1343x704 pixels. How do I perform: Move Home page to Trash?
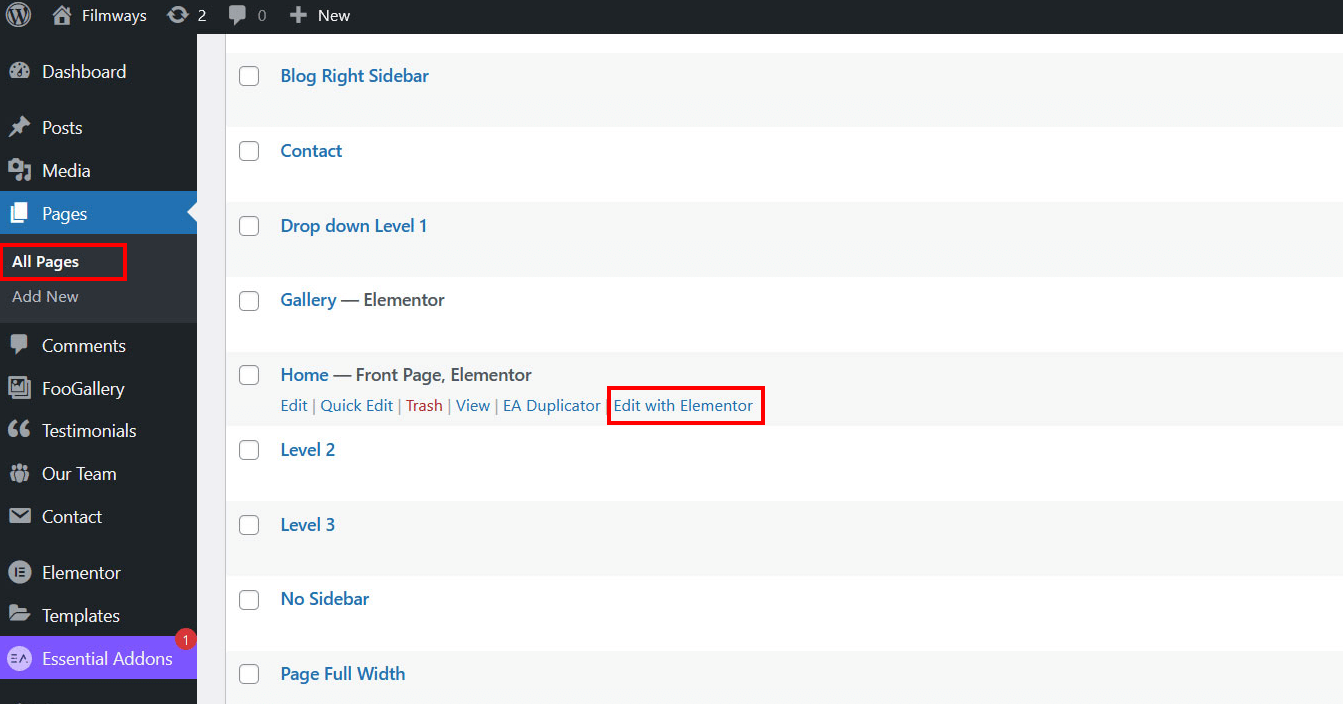coord(424,406)
